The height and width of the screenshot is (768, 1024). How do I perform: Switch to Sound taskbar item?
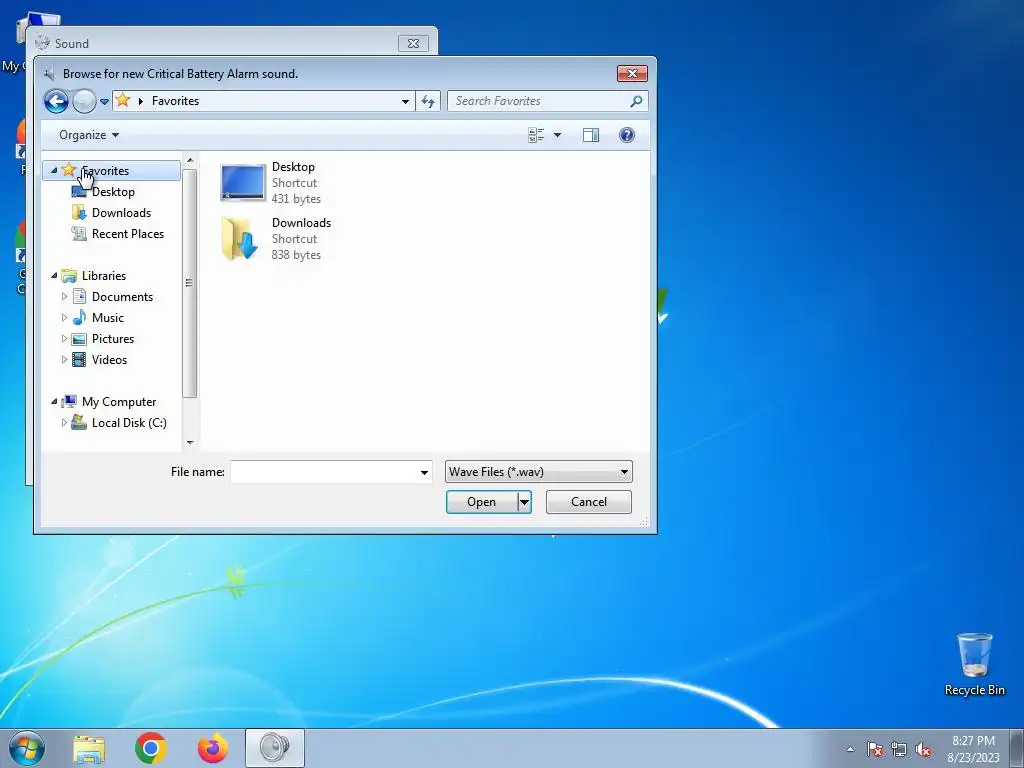[275, 748]
